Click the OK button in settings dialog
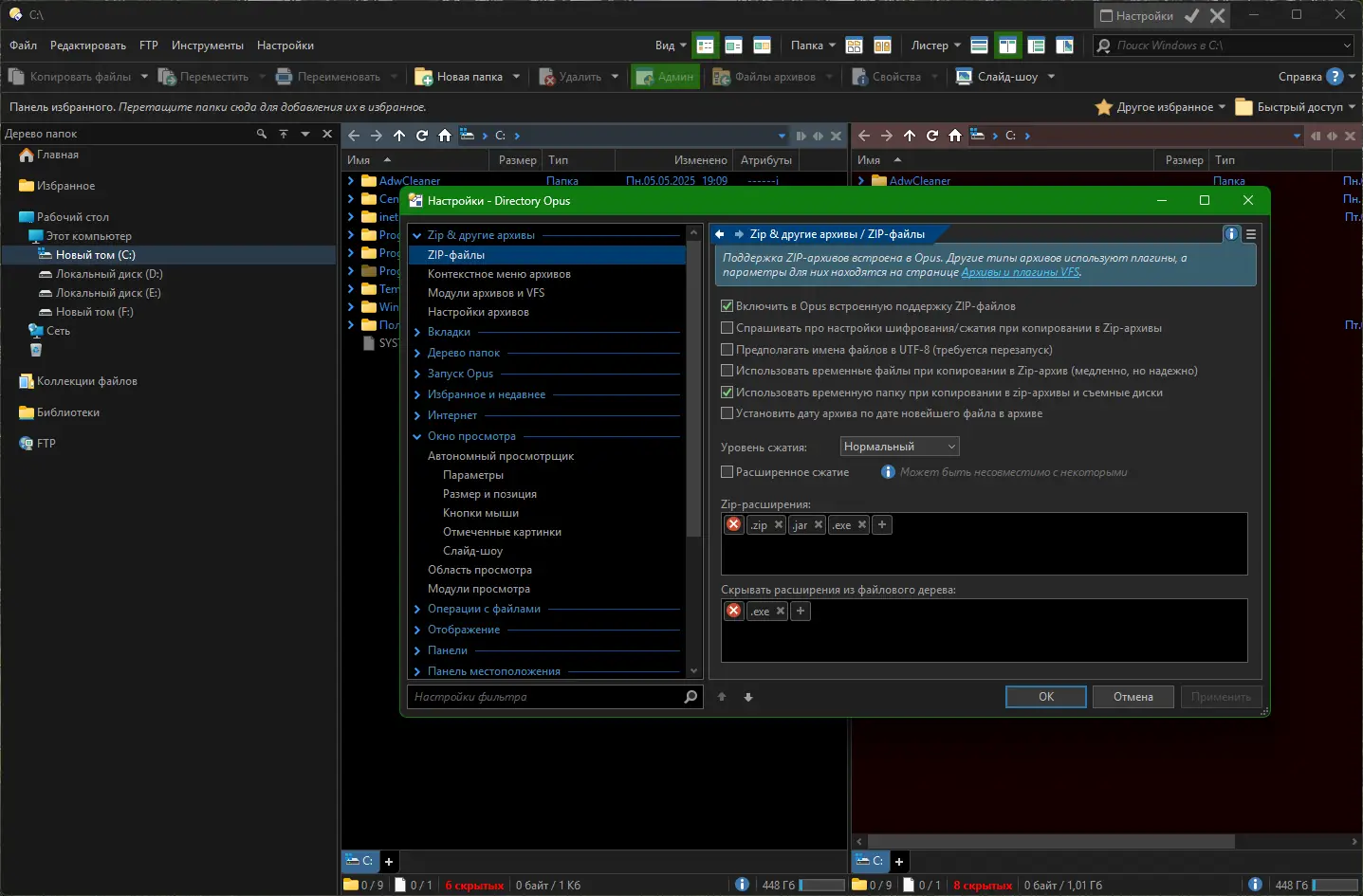This screenshot has width=1363, height=896. 1045,697
